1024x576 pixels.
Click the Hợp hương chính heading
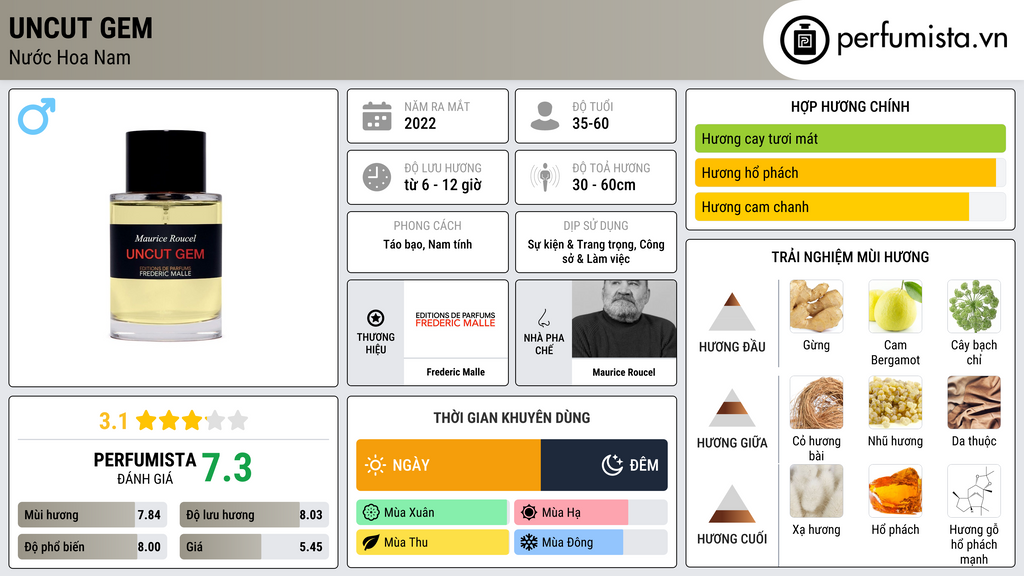850,106
